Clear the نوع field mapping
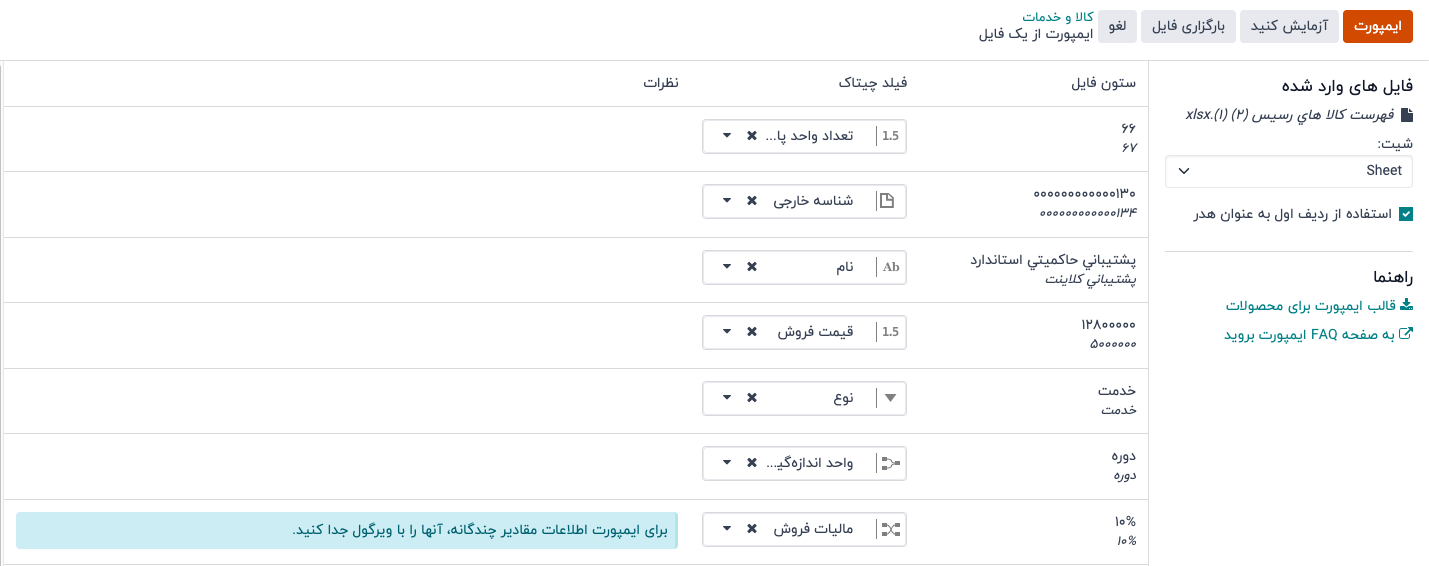The image size is (1429, 566). [752, 398]
